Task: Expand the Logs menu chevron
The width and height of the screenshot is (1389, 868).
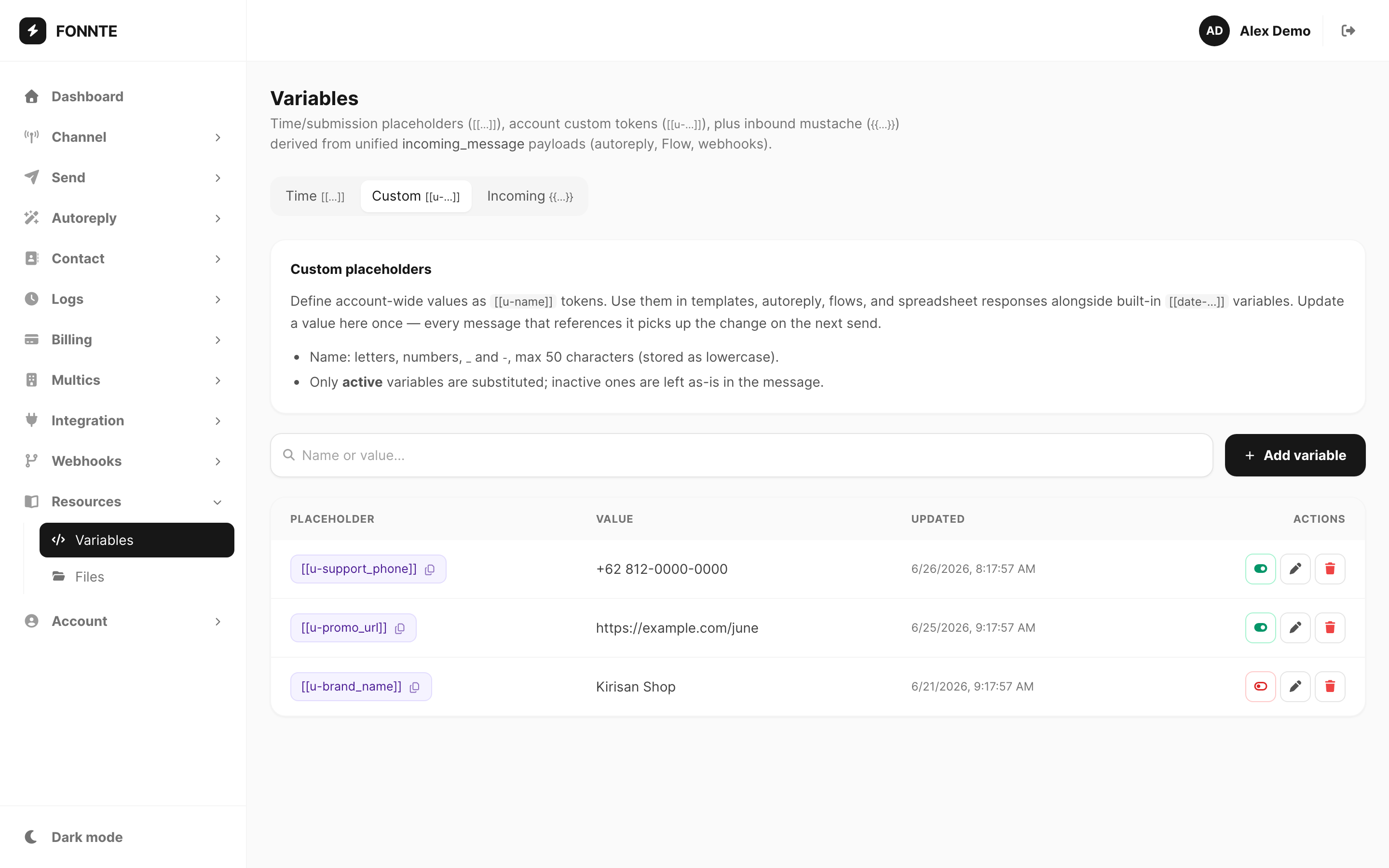Action: tap(218, 299)
